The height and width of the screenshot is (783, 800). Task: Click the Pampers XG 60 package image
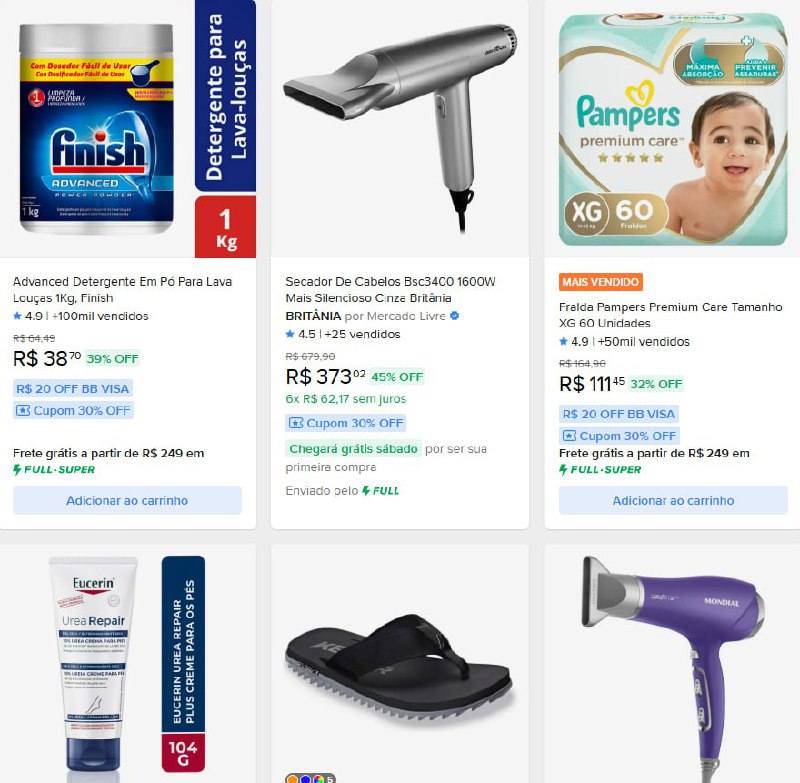click(672, 129)
